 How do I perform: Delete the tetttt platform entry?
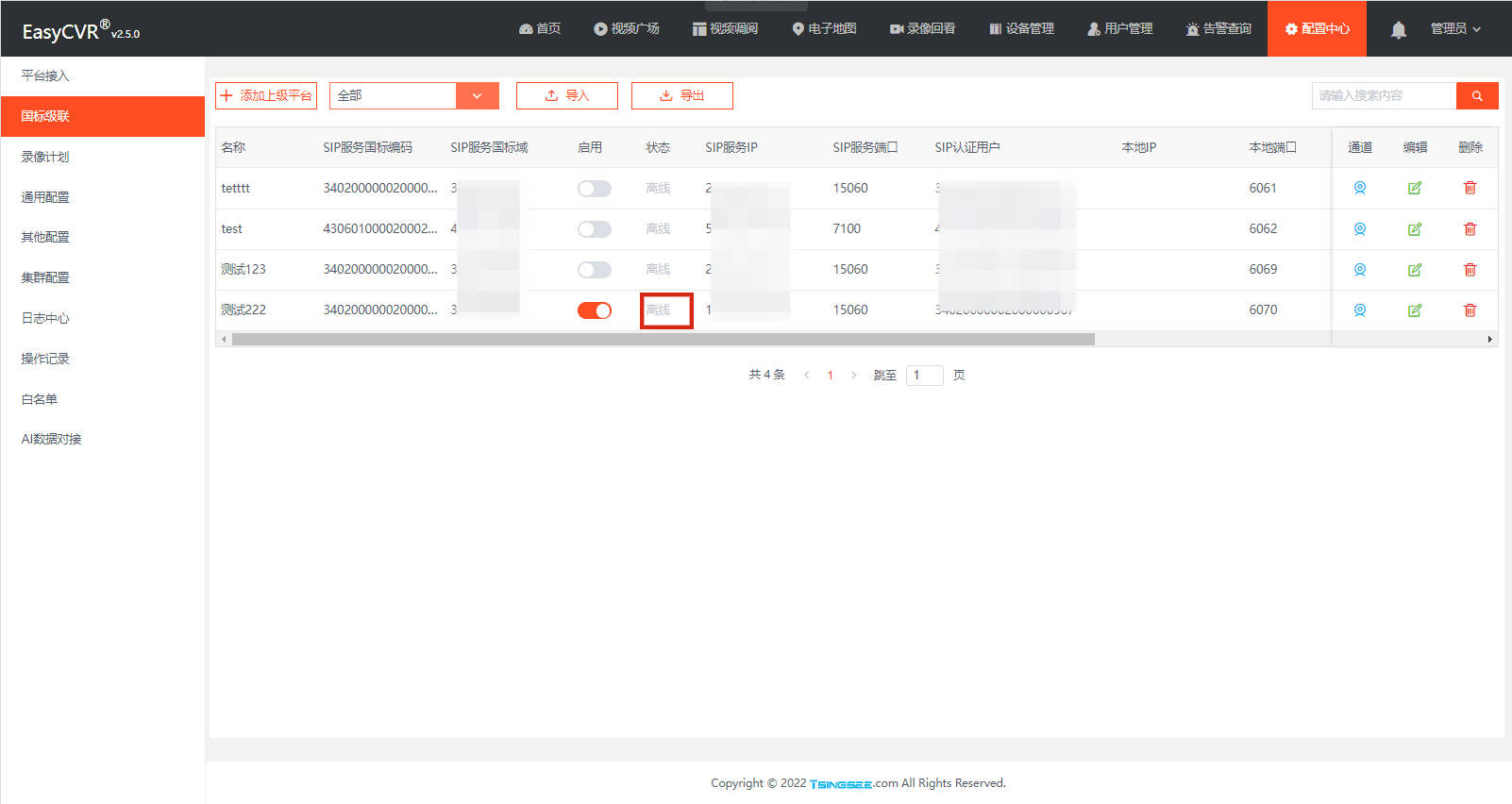(1470, 188)
